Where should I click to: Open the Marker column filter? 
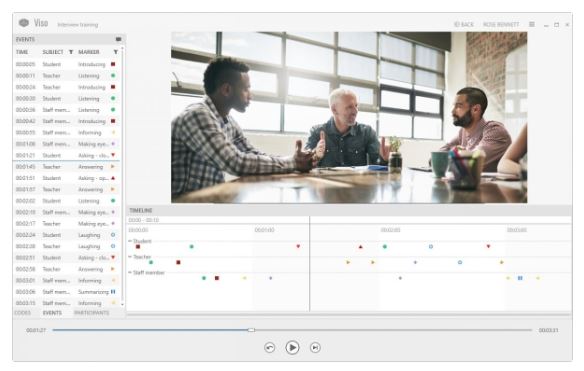coord(115,52)
